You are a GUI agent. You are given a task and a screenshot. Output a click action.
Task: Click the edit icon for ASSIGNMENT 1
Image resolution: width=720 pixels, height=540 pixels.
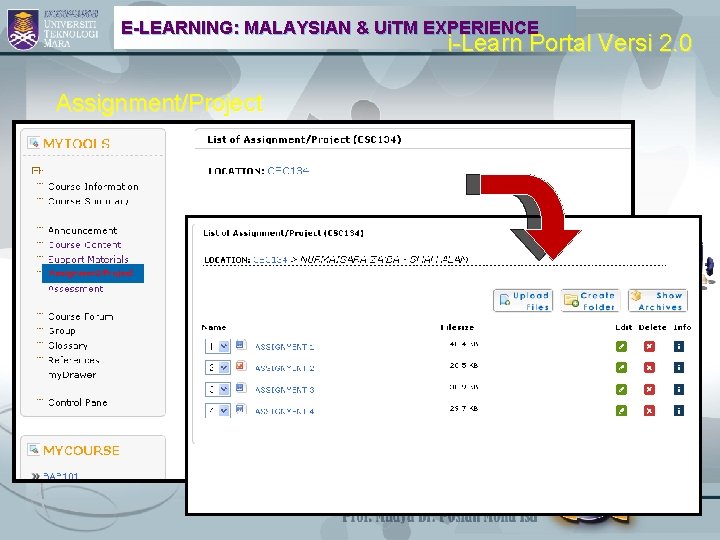621,346
